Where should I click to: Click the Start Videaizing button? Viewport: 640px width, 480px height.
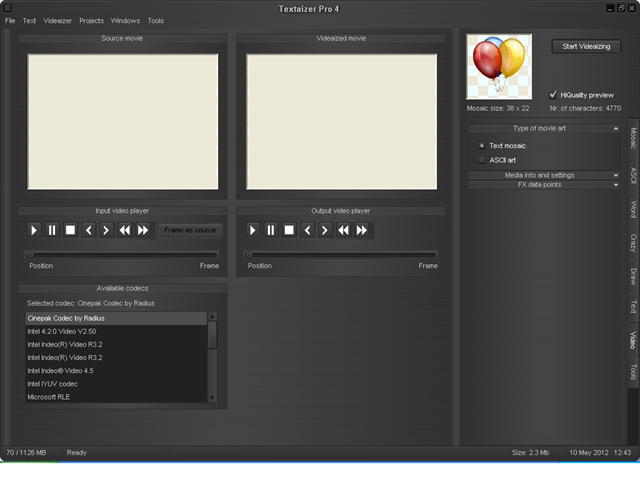586,46
